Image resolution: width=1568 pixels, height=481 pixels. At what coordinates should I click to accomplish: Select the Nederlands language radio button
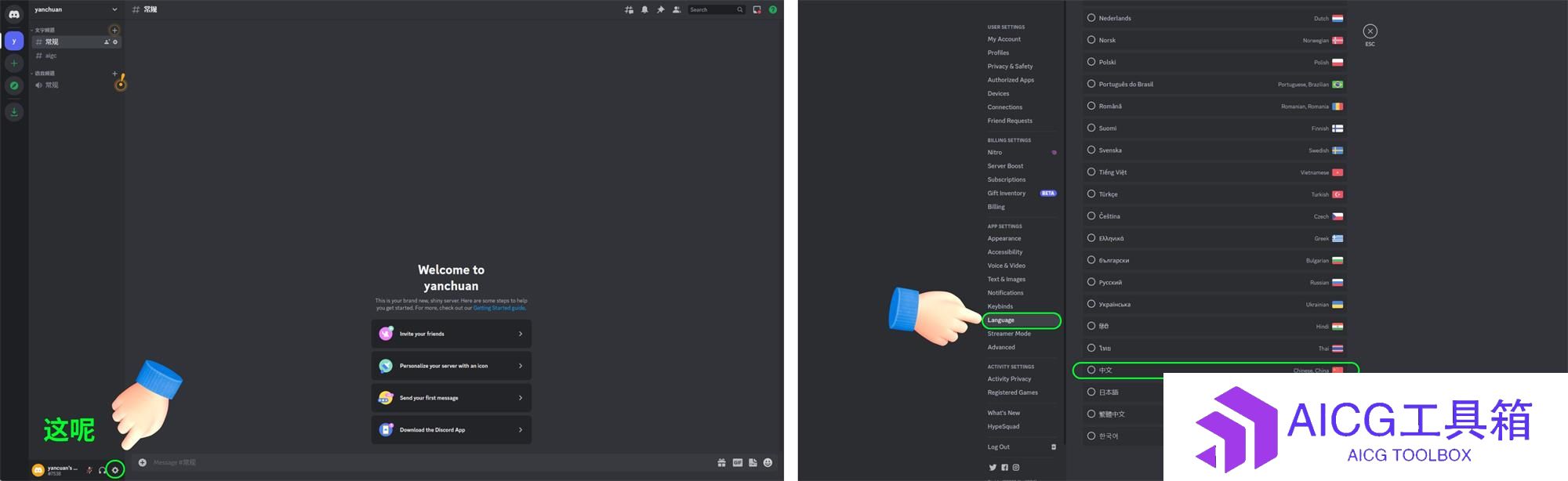point(1091,17)
